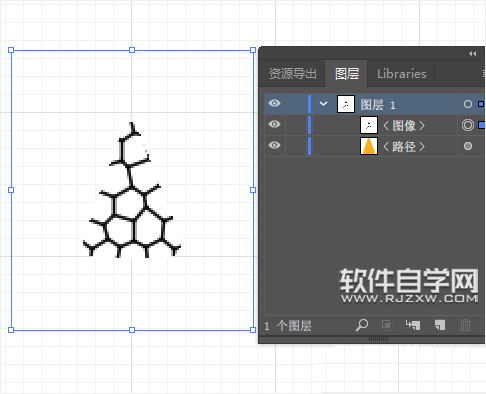Collapse the panel with double-arrow icon
The image size is (486, 394).
[472, 54]
